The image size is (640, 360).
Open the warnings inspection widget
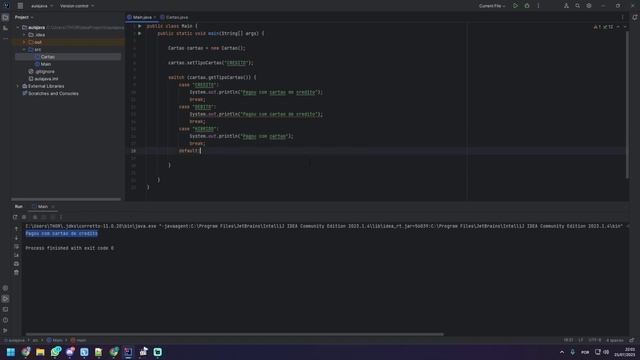(603, 27)
